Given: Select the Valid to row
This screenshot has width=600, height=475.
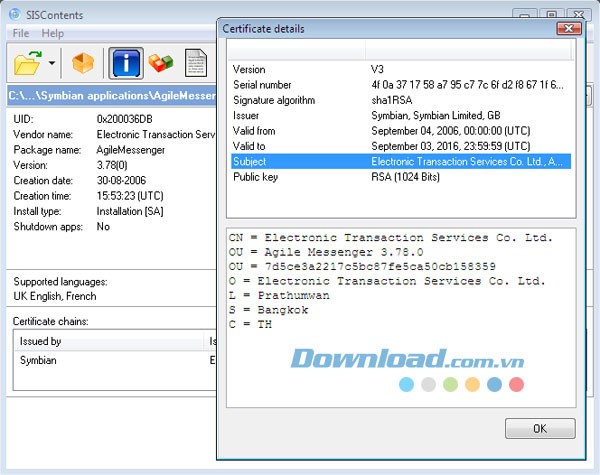Looking at the screenshot, I should [251, 145].
